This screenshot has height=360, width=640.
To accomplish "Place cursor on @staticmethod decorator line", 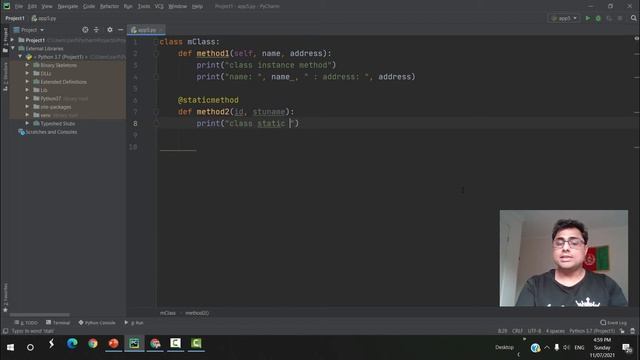I will point(208,100).
